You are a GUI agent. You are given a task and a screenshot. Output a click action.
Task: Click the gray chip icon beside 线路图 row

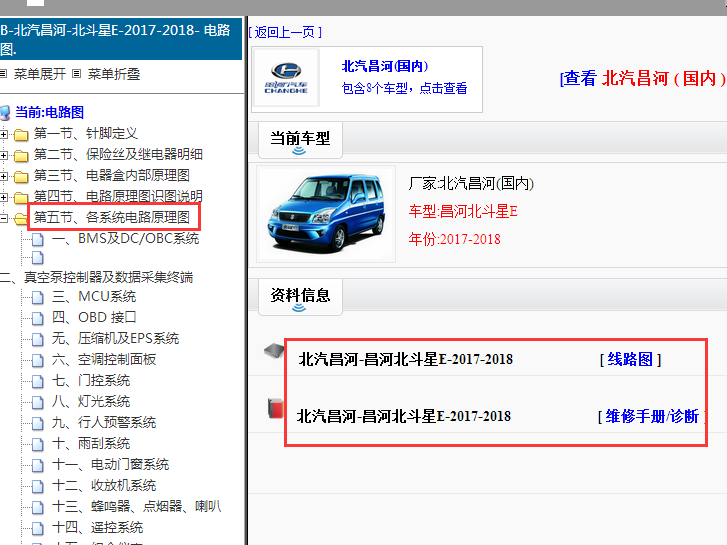tap(274, 351)
